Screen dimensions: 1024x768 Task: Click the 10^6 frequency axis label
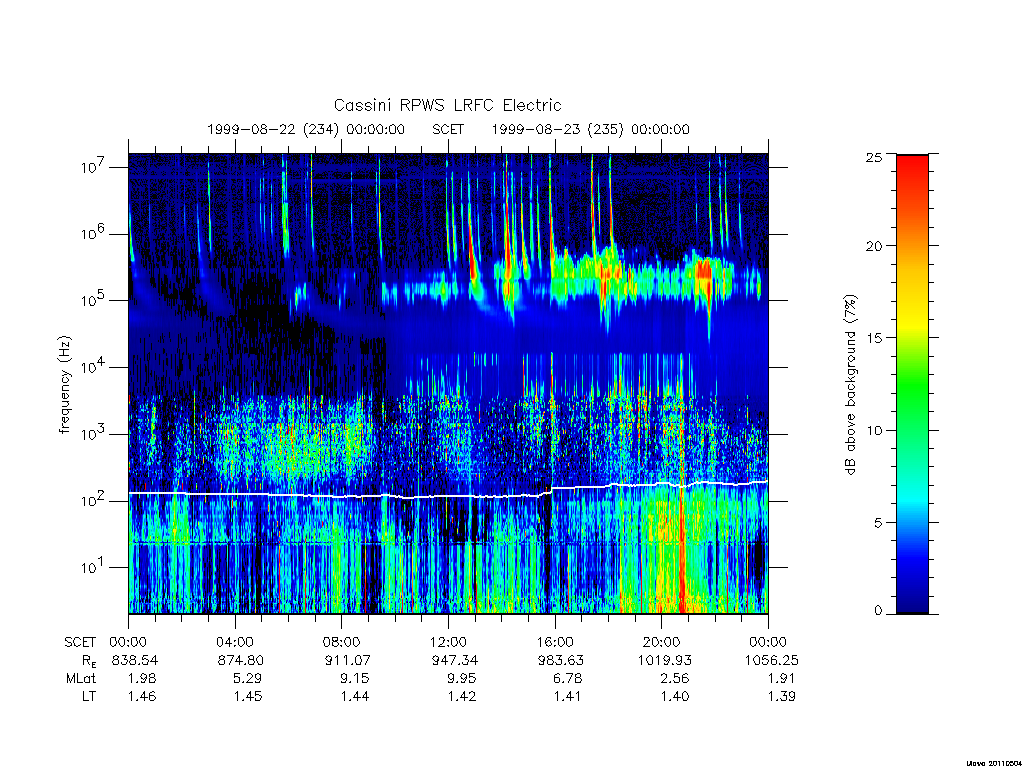[94, 232]
